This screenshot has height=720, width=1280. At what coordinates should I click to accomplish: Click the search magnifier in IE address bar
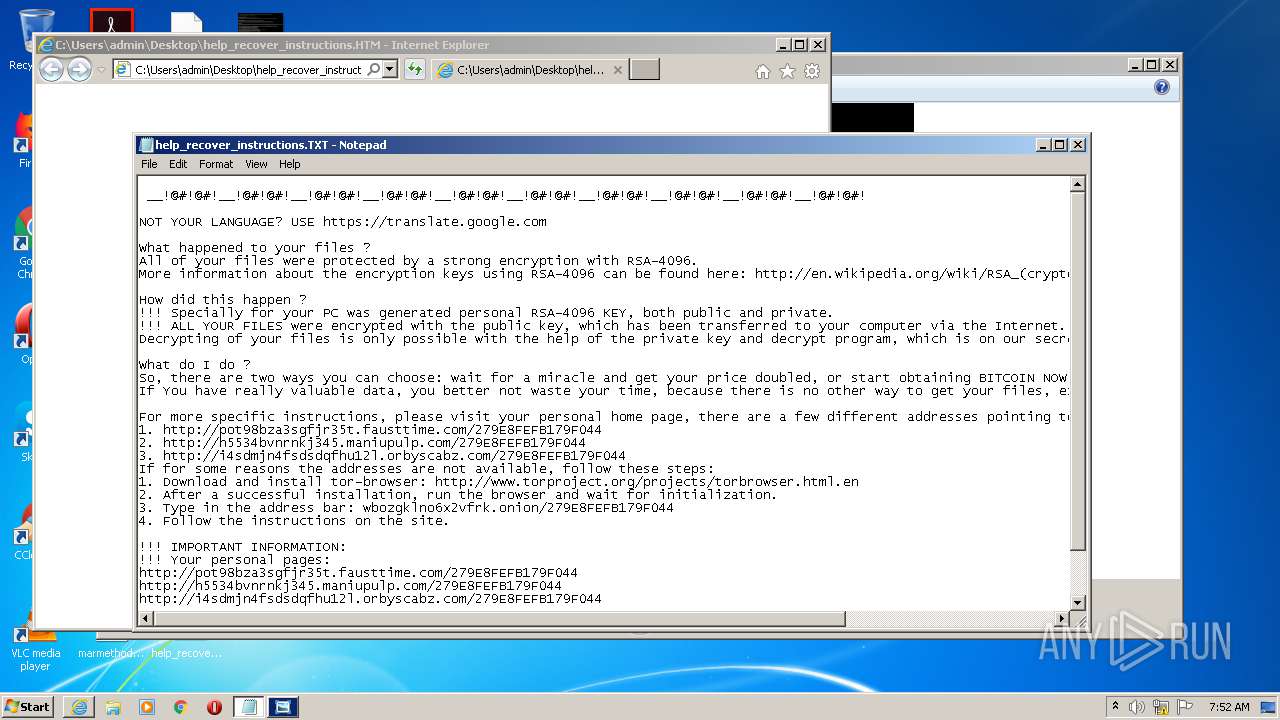[x=373, y=70]
